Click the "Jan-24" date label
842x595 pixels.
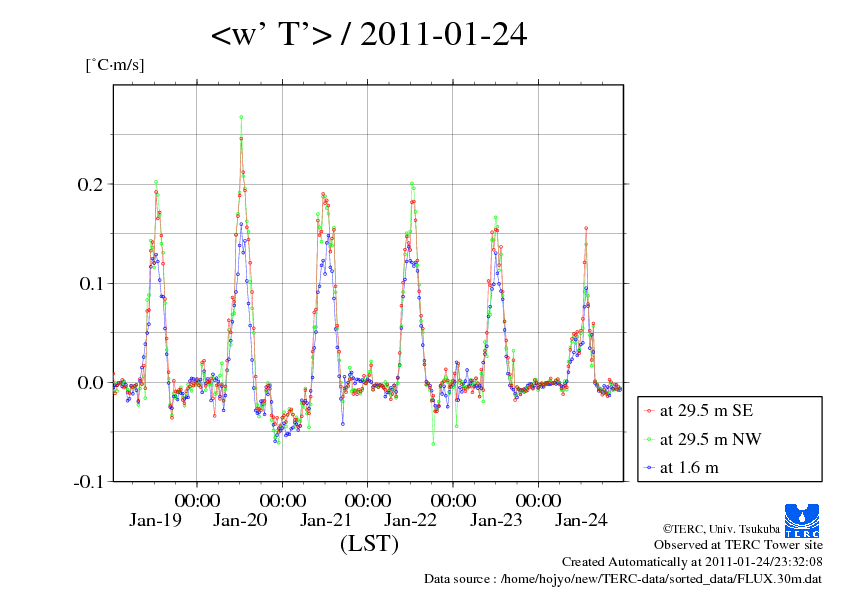(581, 520)
